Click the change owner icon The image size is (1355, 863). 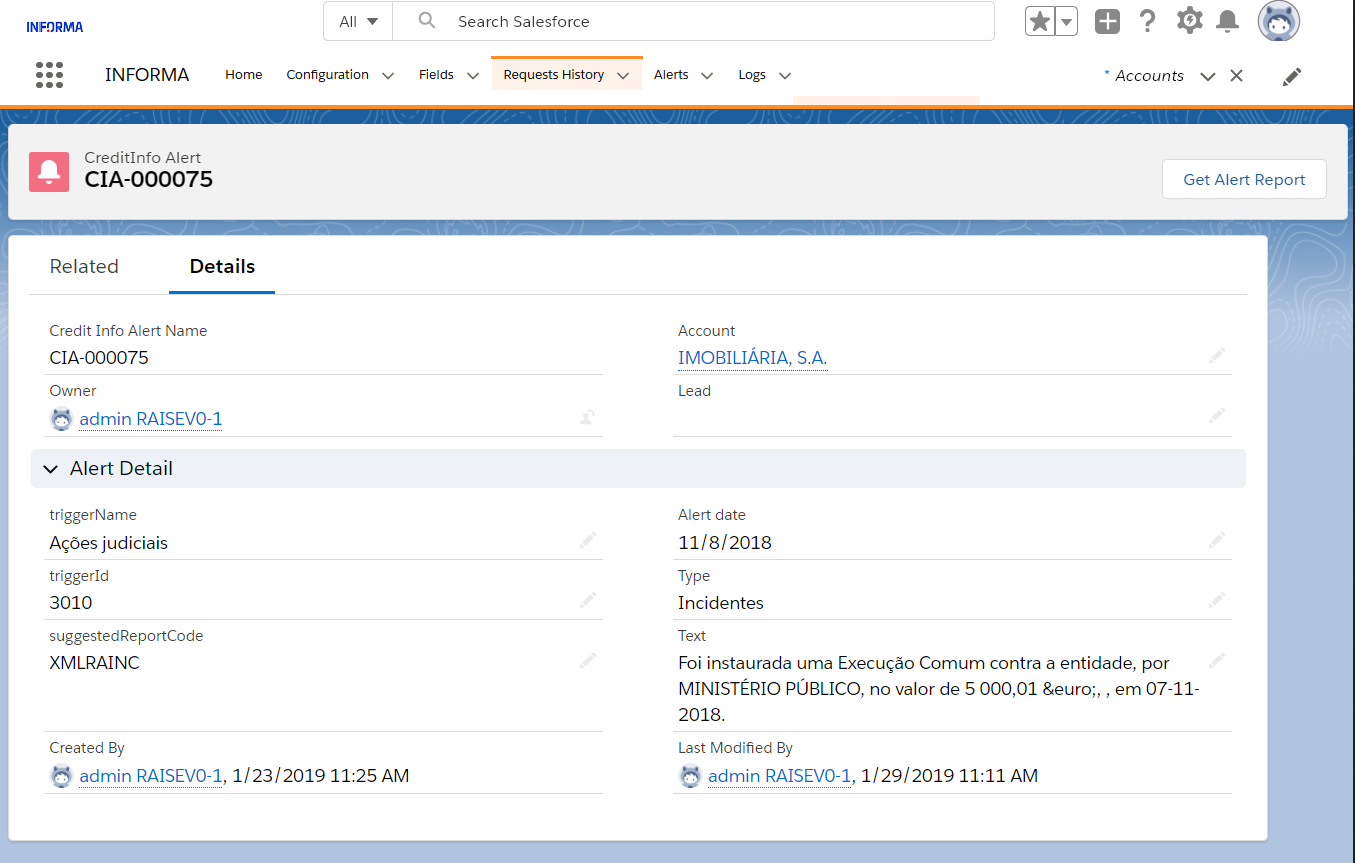click(588, 418)
